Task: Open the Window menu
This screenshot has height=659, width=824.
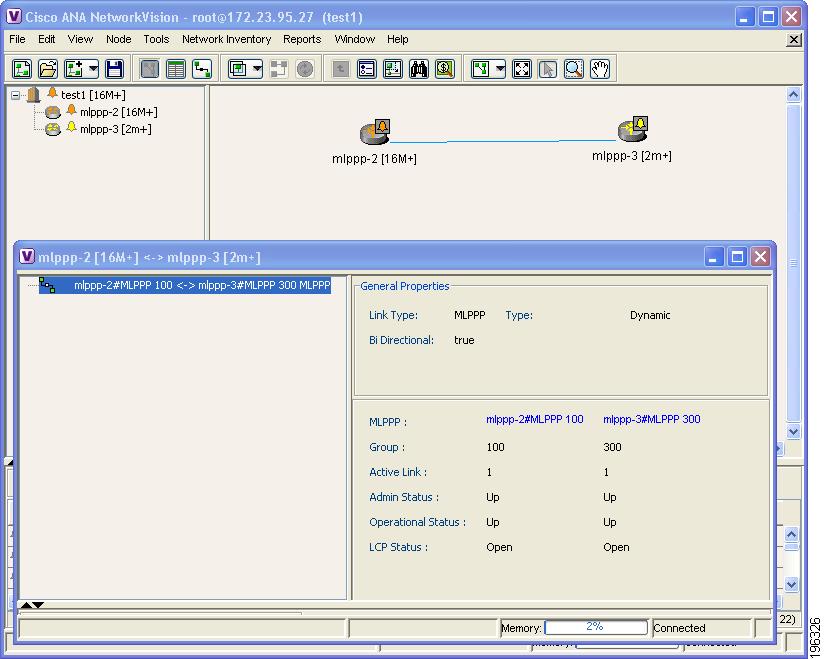Action: point(355,39)
